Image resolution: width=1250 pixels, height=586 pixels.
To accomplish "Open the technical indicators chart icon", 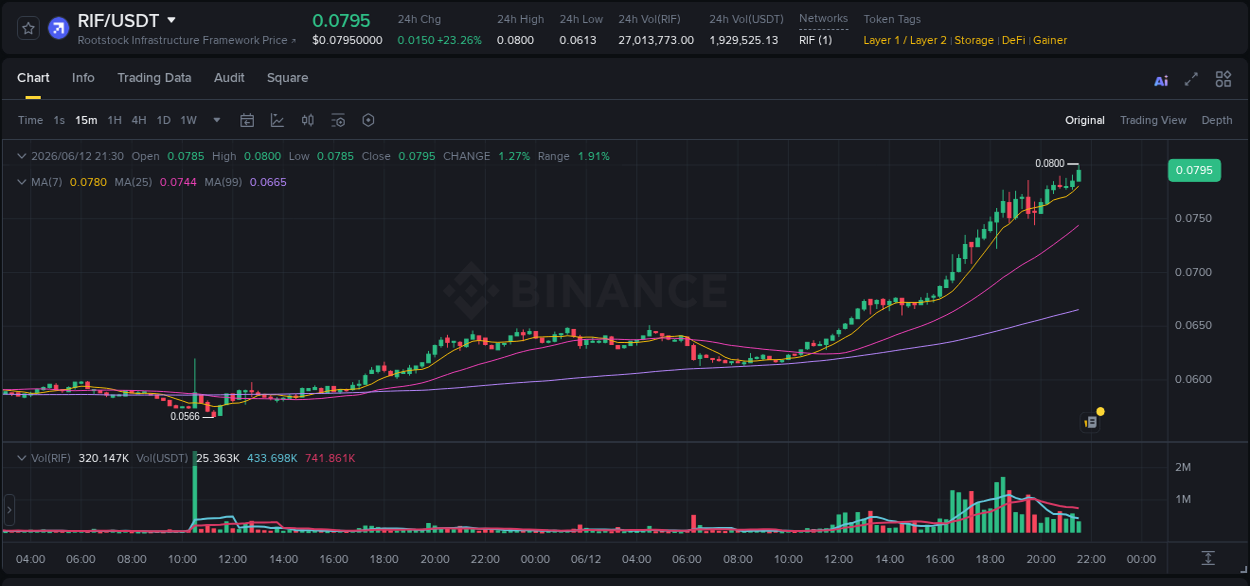I will (277, 120).
